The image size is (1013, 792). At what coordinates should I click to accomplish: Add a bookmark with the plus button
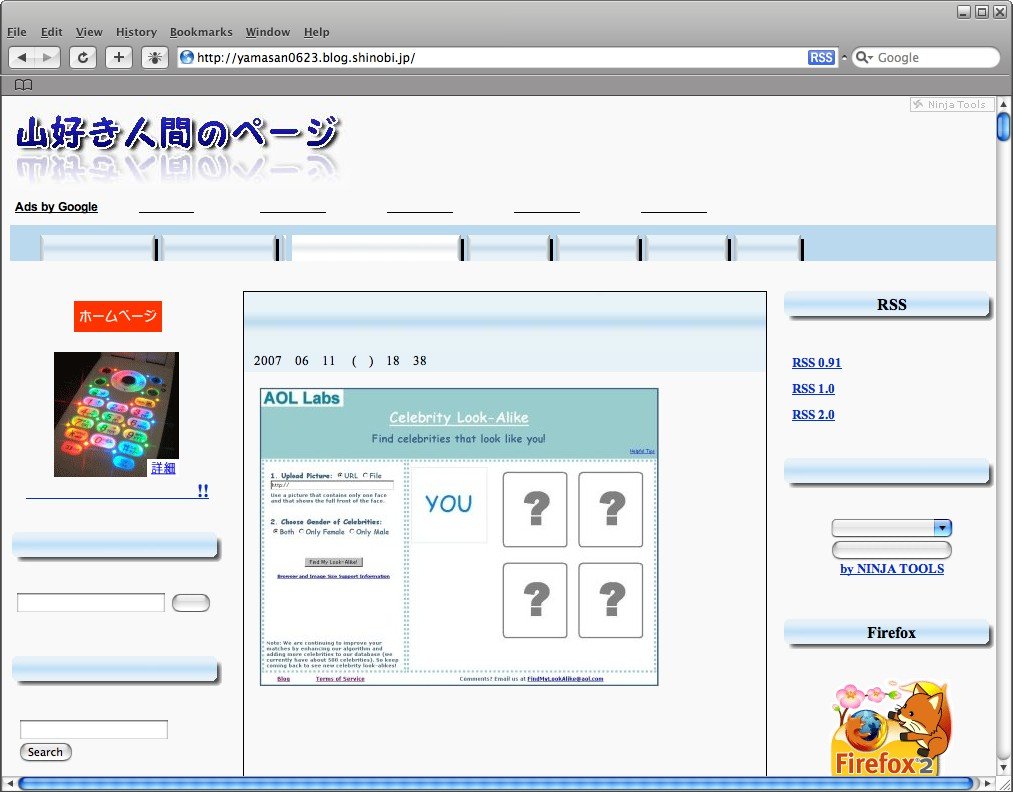pyautogui.click(x=119, y=57)
